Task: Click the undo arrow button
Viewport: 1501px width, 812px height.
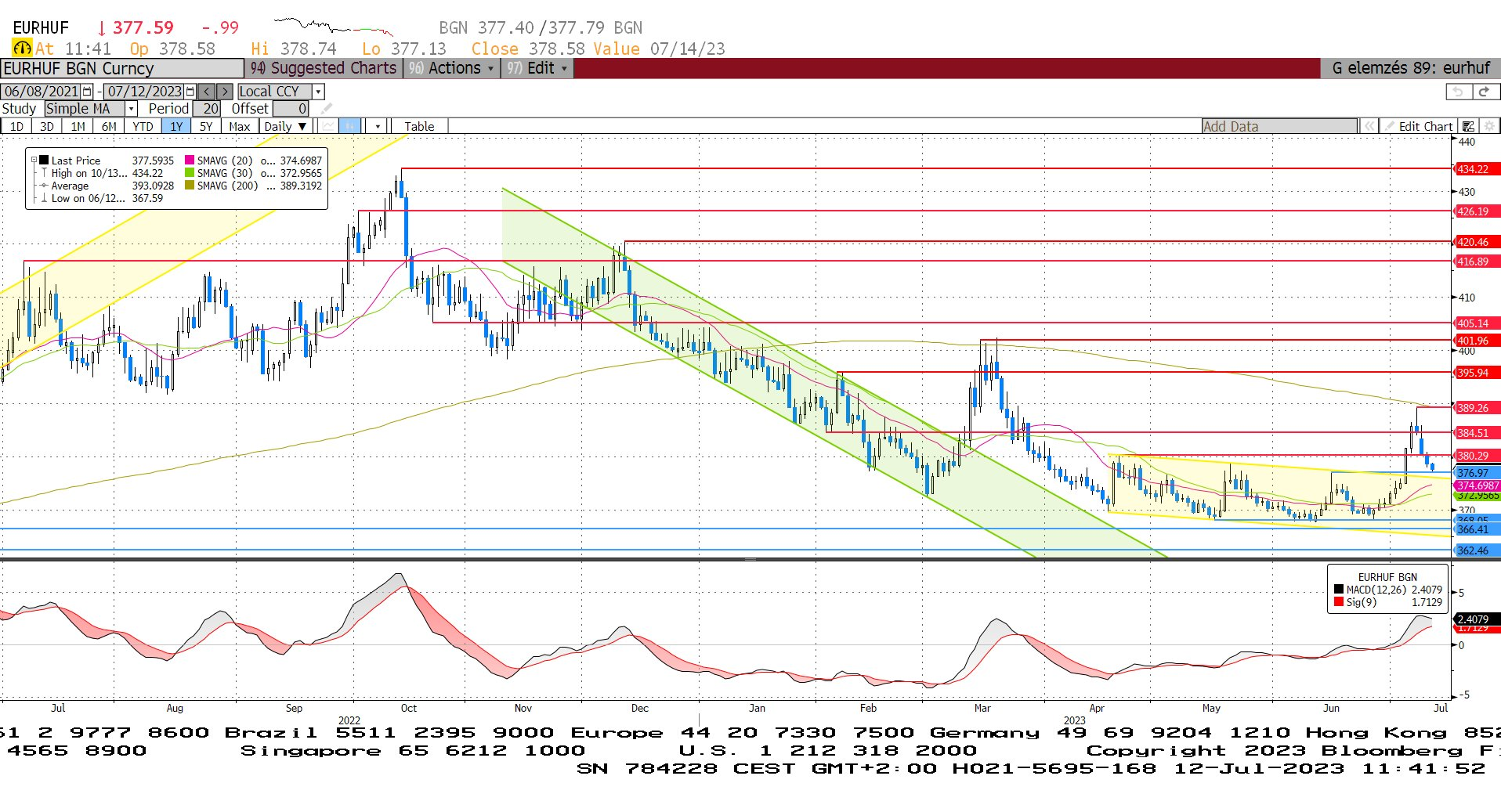Action: click(1458, 92)
